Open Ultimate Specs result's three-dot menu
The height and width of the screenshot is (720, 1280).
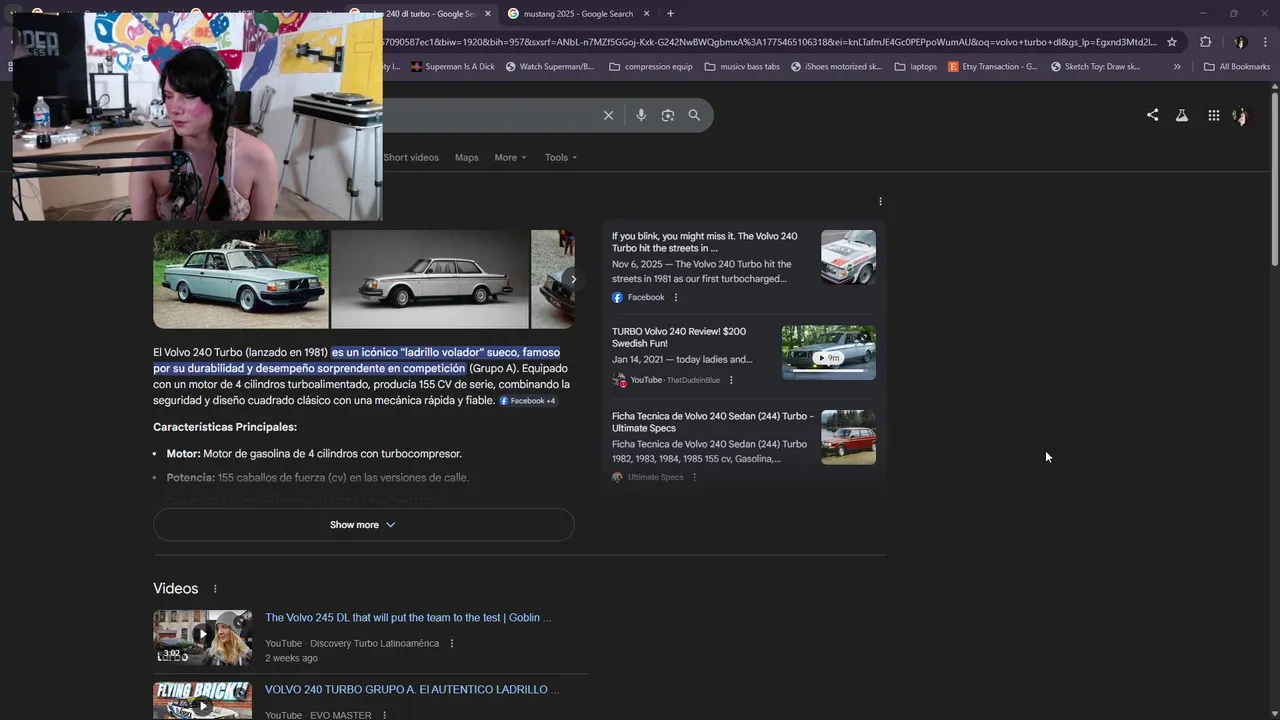(x=694, y=477)
